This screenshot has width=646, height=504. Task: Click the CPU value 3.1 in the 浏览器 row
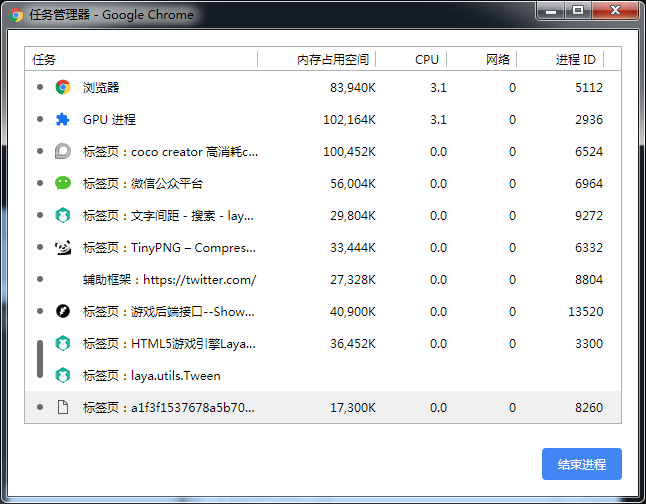click(438, 87)
